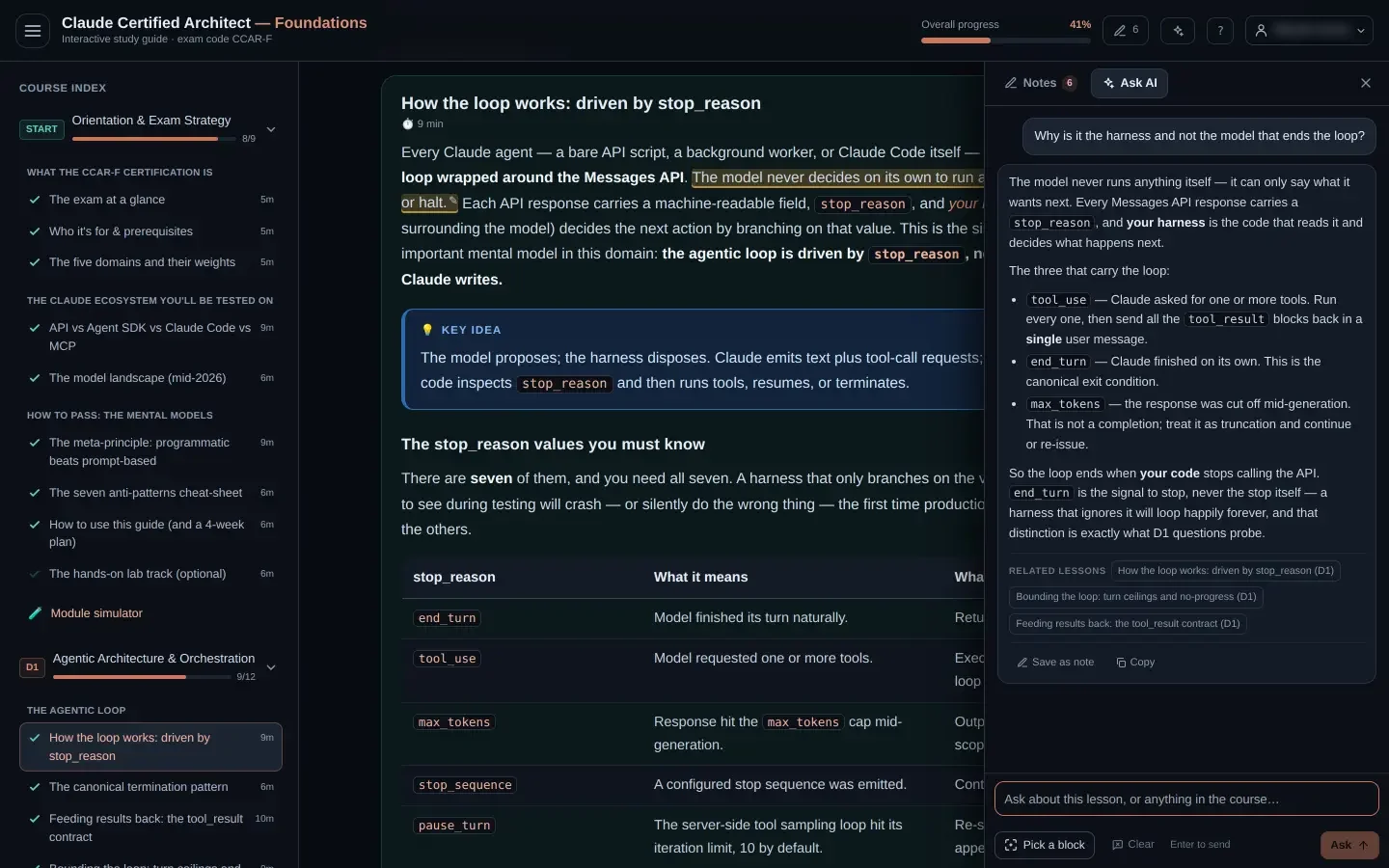
Task: Click the START badge in the course index
Action: pos(41,129)
